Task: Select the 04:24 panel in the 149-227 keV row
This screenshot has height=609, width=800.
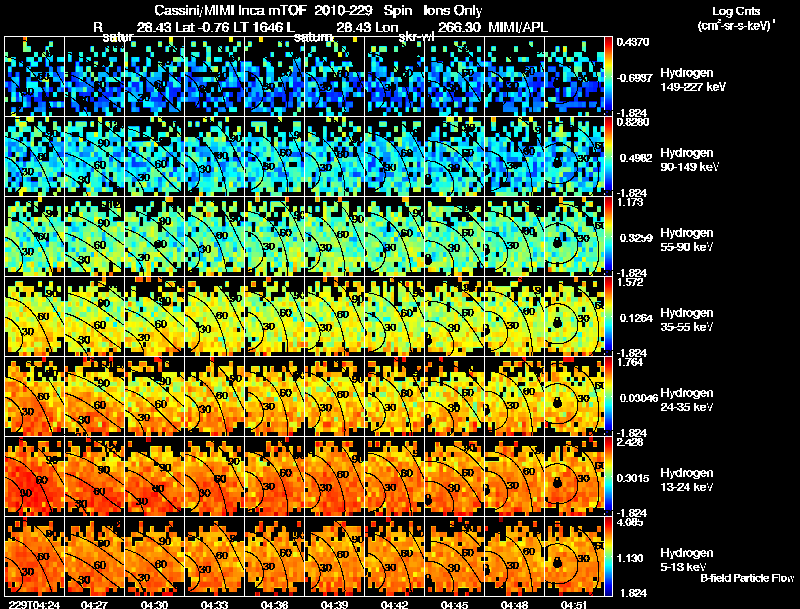Action: click(35, 76)
